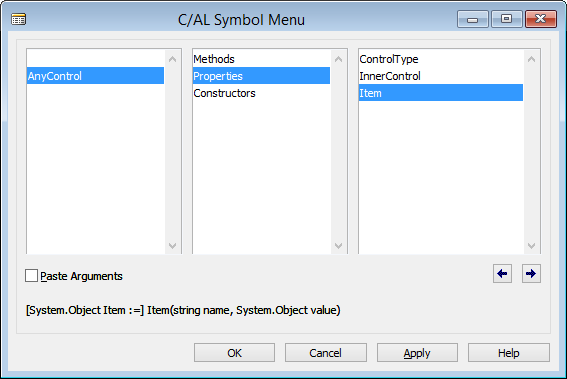Minimize the C/AL Symbol Menu window
The image size is (567, 379).
pyautogui.click(x=473, y=19)
